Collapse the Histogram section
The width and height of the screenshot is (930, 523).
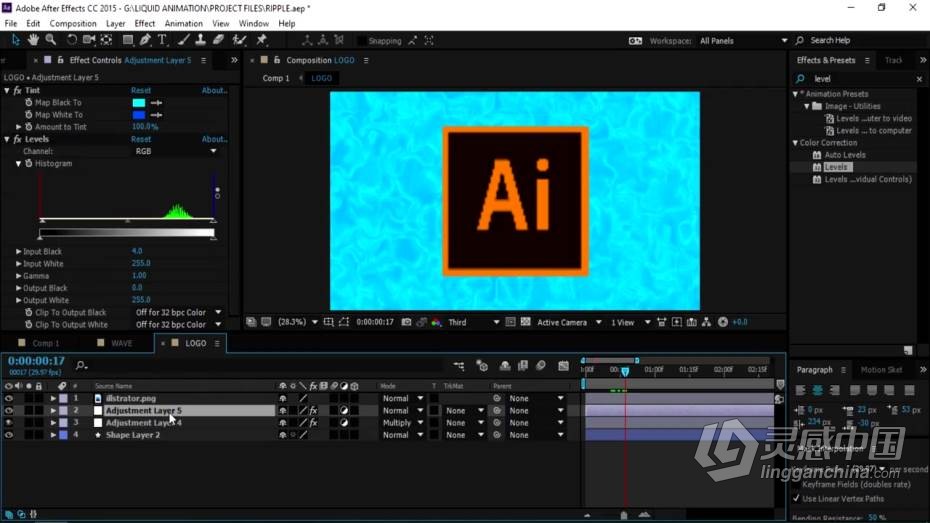pyautogui.click(x=18, y=164)
